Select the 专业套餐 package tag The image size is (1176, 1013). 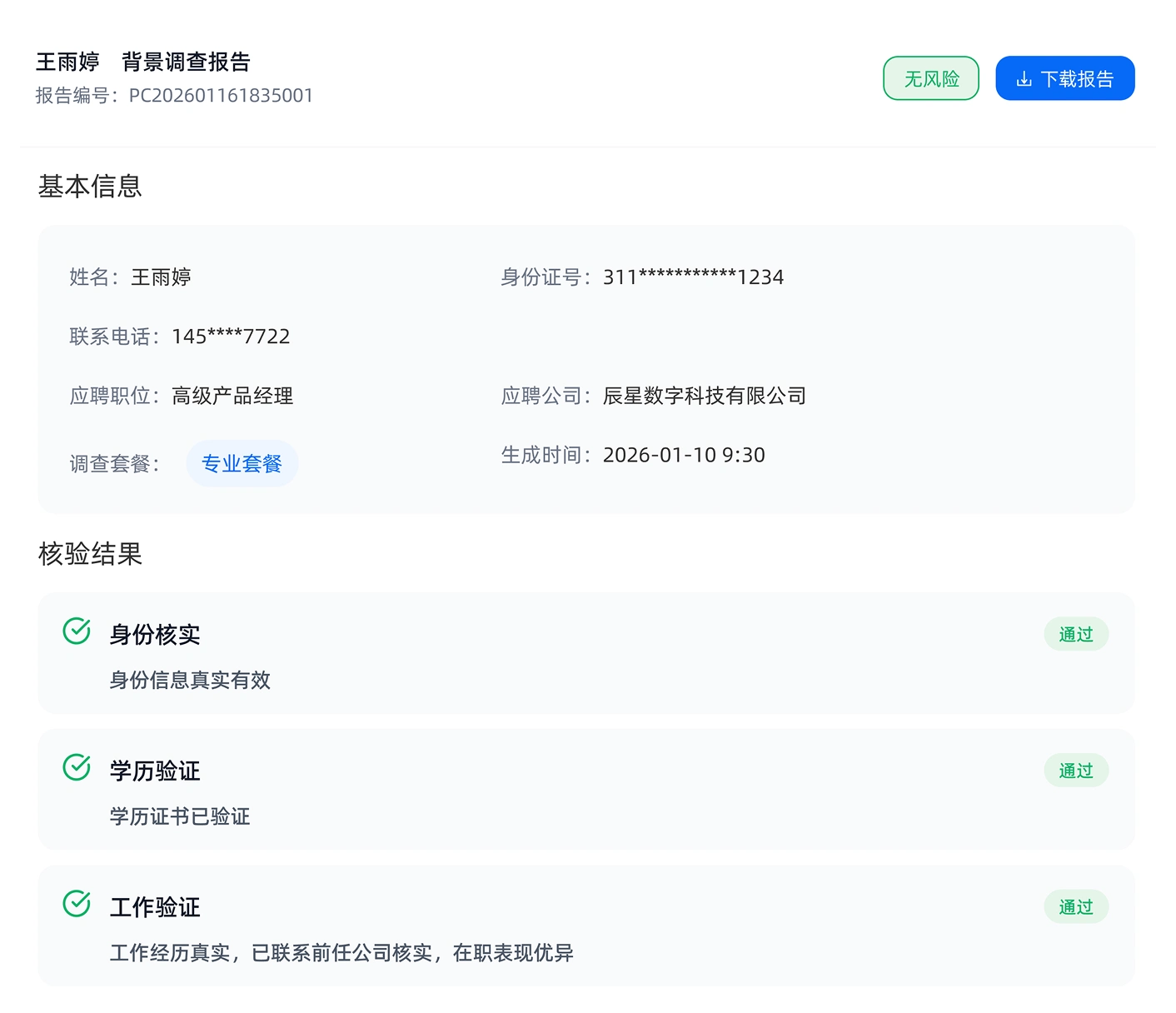[x=242, y=463]
